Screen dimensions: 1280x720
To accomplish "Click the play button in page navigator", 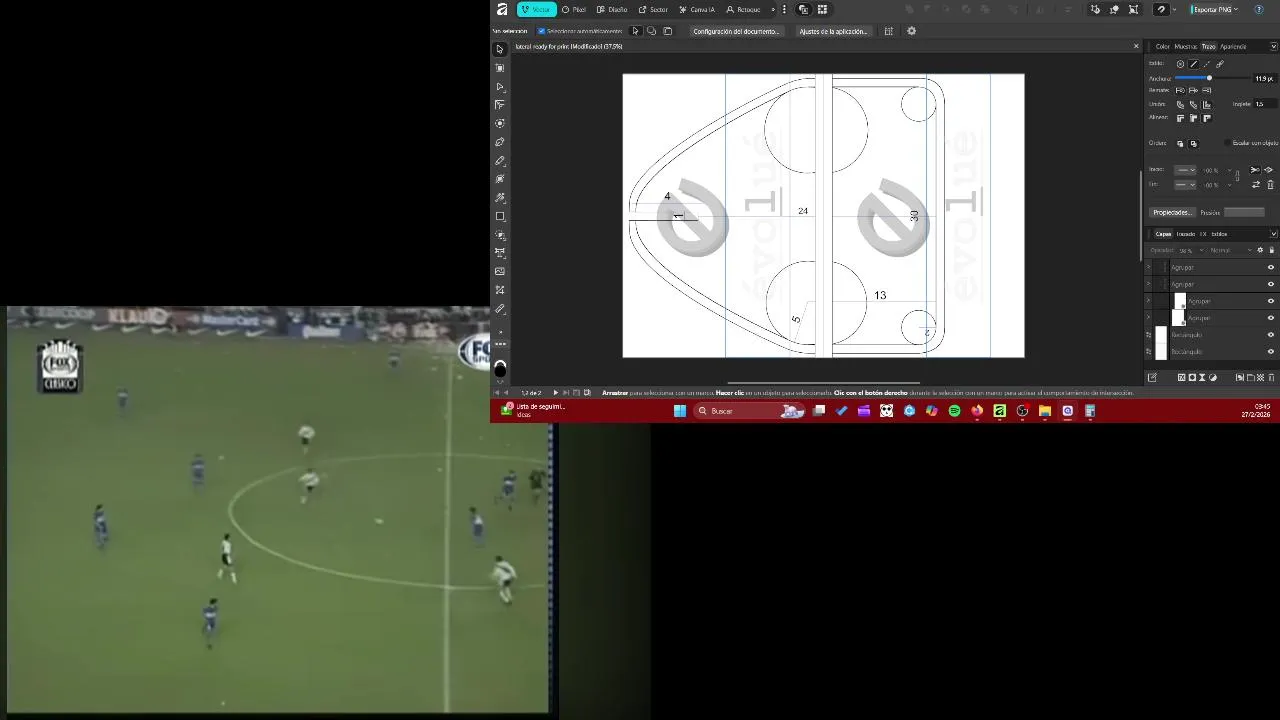I will pyautogui.click(x=555, y=392).
